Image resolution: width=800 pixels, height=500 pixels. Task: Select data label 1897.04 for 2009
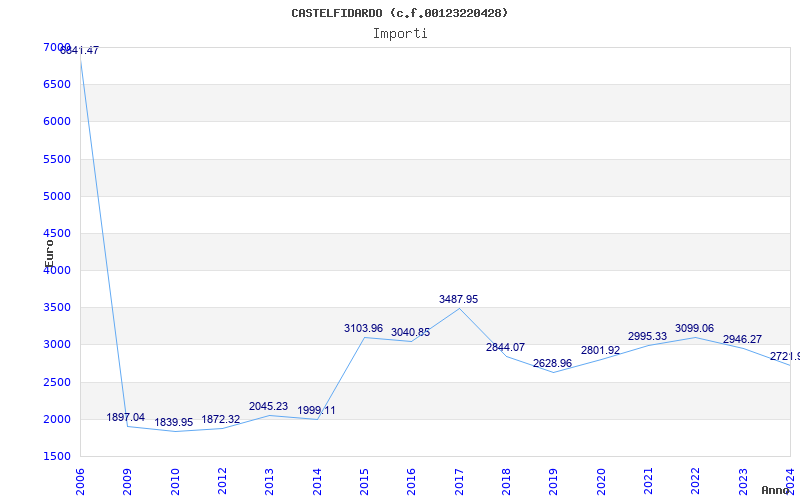tap(126, 417)
